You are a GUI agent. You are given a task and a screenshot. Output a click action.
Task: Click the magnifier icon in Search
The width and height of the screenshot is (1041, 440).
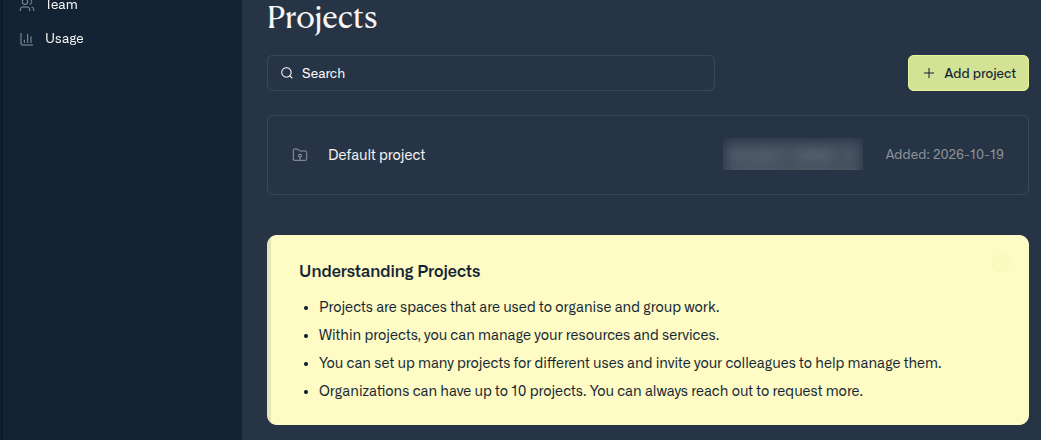point(287,73)
